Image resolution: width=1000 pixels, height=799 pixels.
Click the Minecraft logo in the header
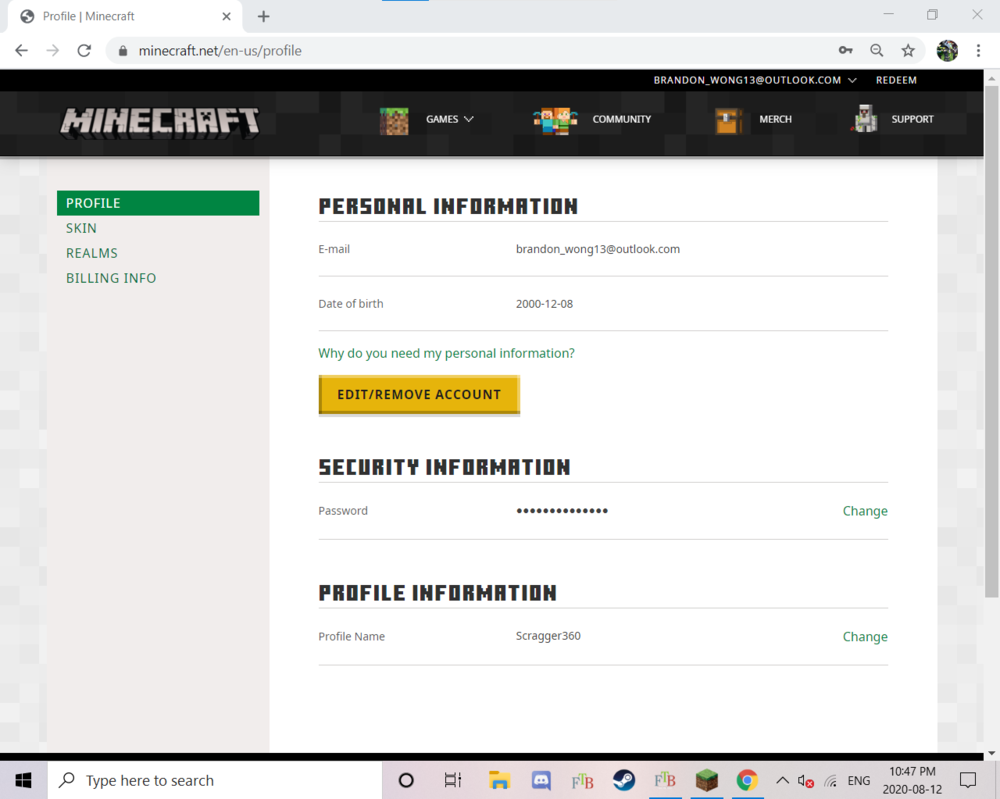[x=160, y=120]
